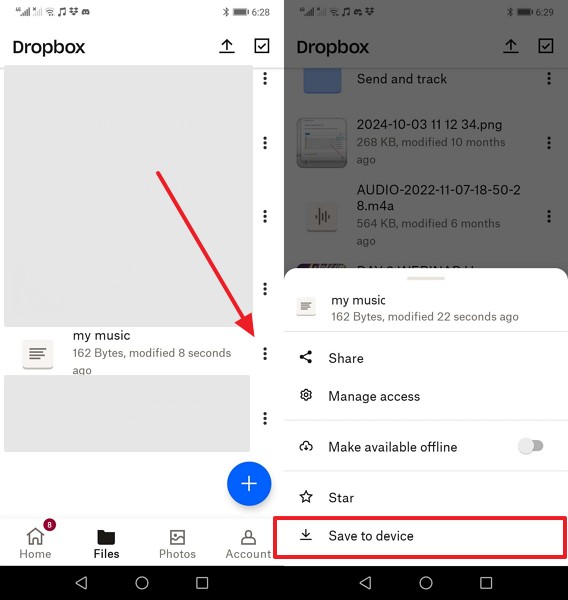Open three-dot menu for Send and track folder
The height and width of the screenshot is (600, 568).
(x=549, y=78)
